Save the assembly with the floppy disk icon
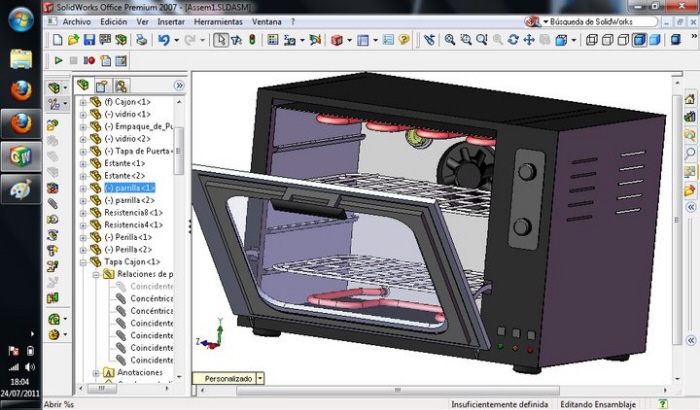The image size is (700, 410). 89,40
